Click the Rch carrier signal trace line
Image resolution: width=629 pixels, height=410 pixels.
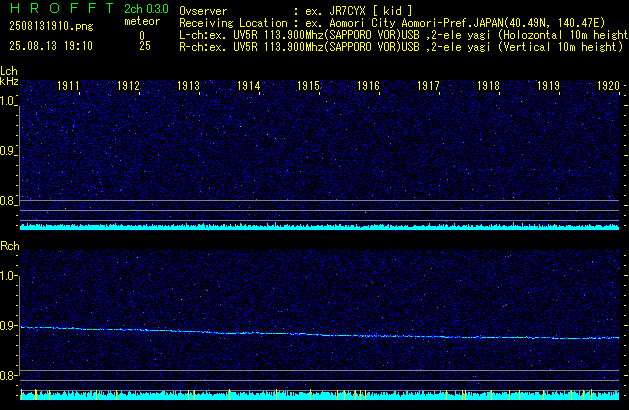click(320, 333)
